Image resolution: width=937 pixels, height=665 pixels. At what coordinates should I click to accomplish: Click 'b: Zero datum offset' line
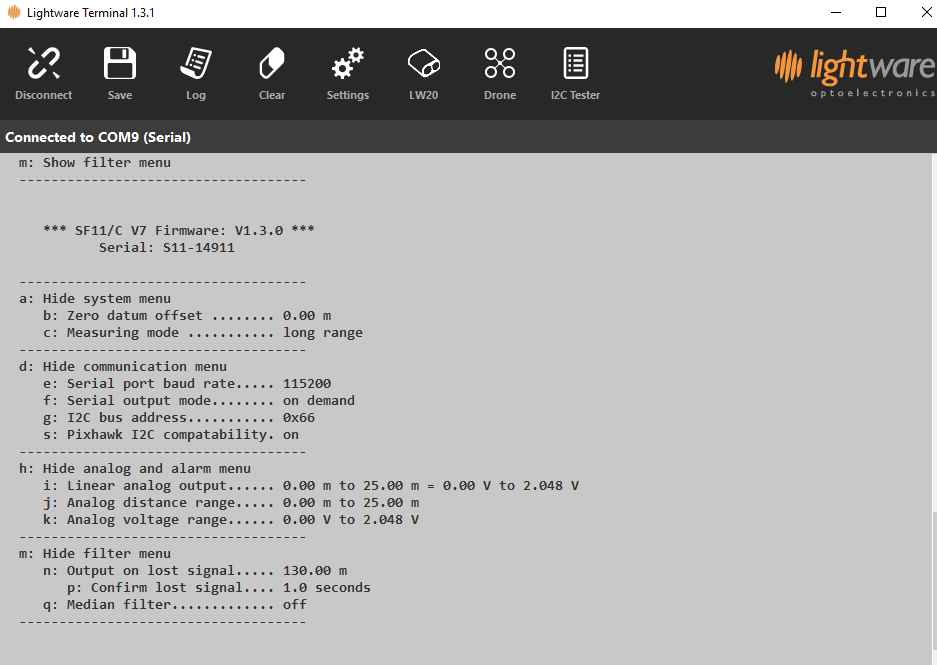tap(186, 315)
